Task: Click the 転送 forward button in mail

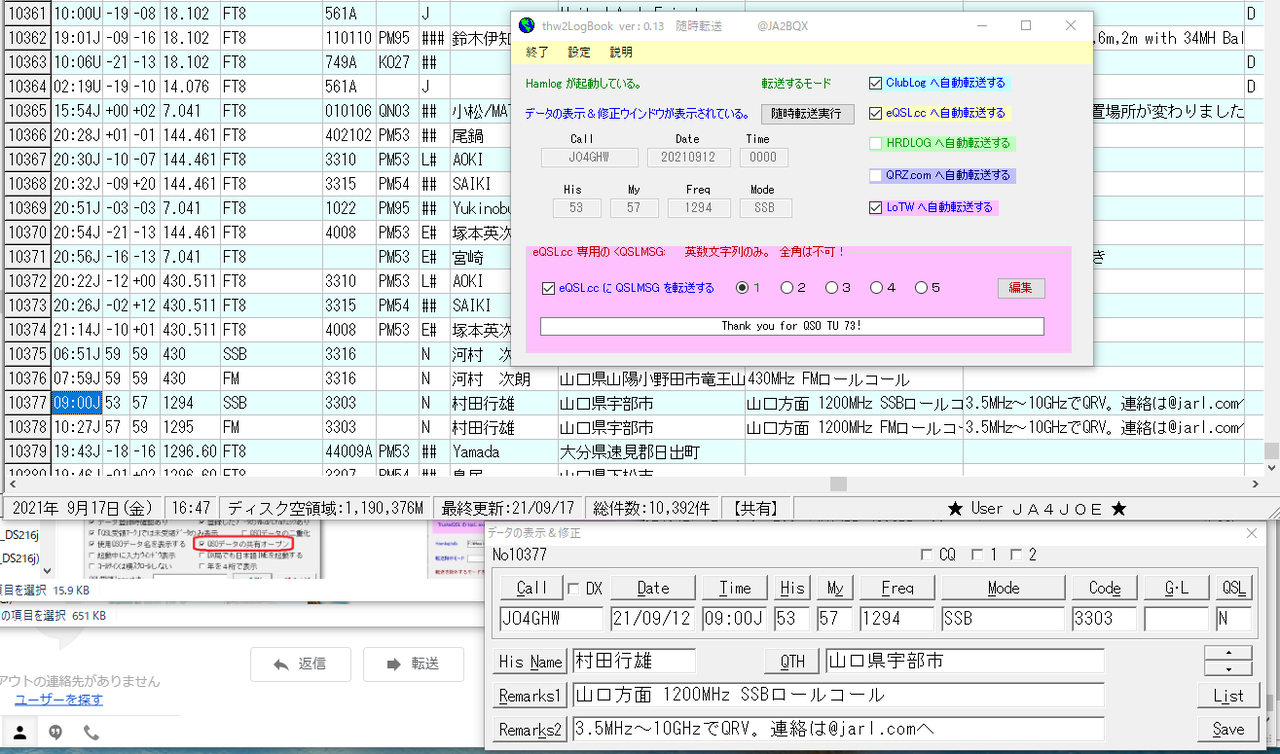Action: (414, 664)
